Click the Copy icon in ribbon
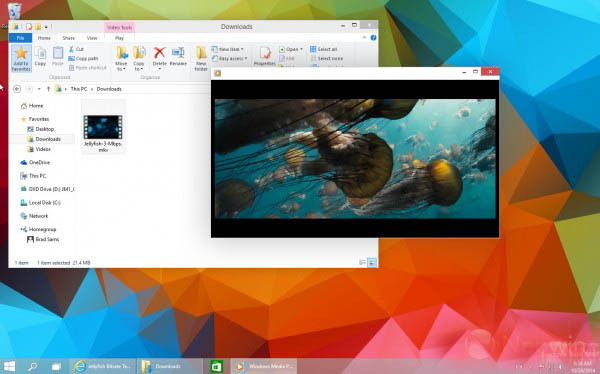Screen dimensions: 600x374 click(40, 56)
